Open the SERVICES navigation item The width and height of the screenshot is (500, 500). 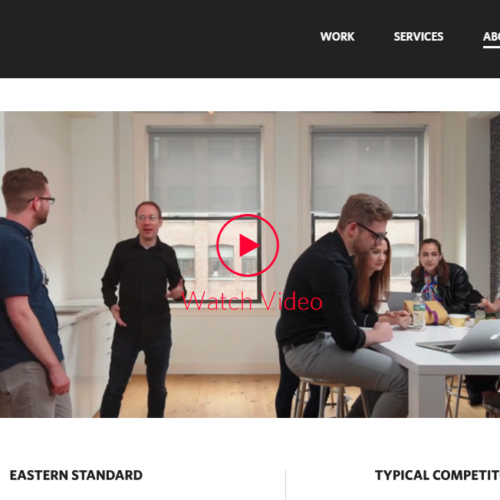[418, 37]
